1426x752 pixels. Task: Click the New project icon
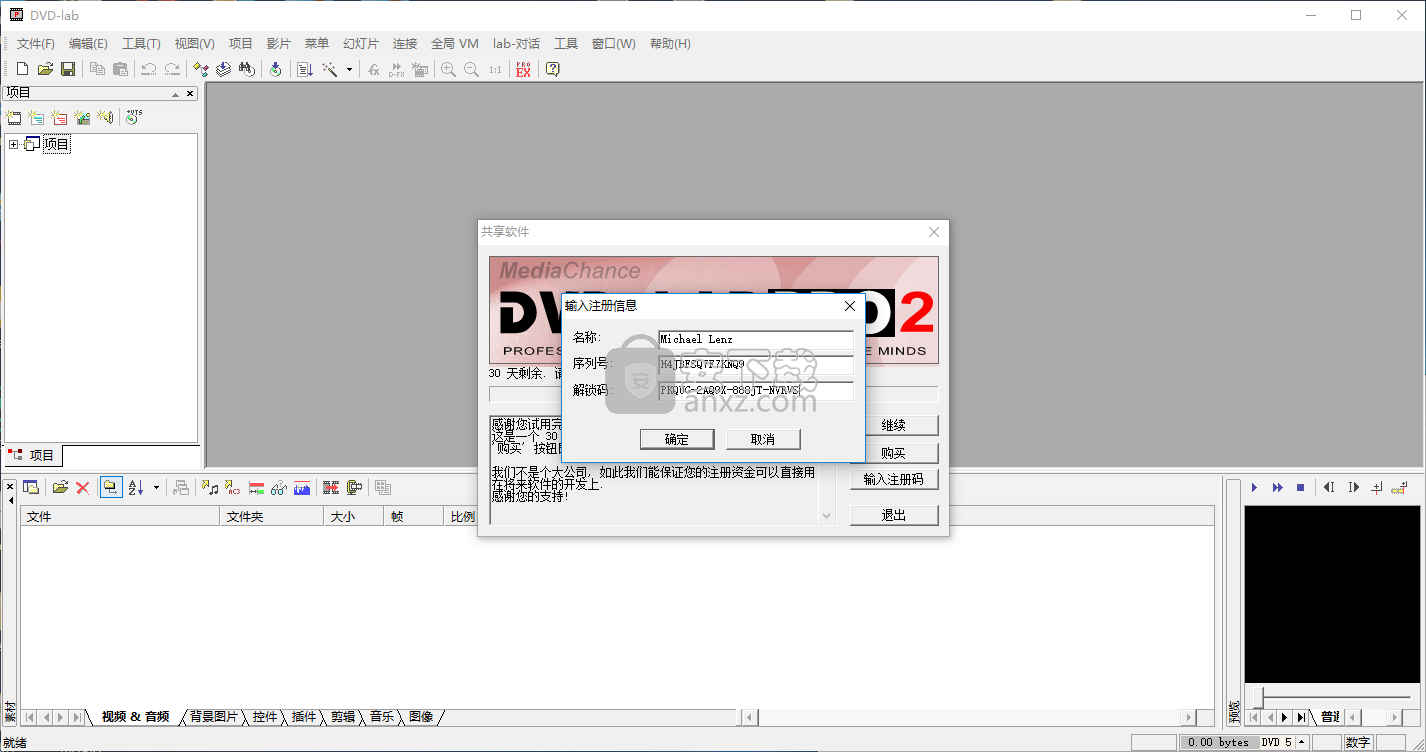22,69
